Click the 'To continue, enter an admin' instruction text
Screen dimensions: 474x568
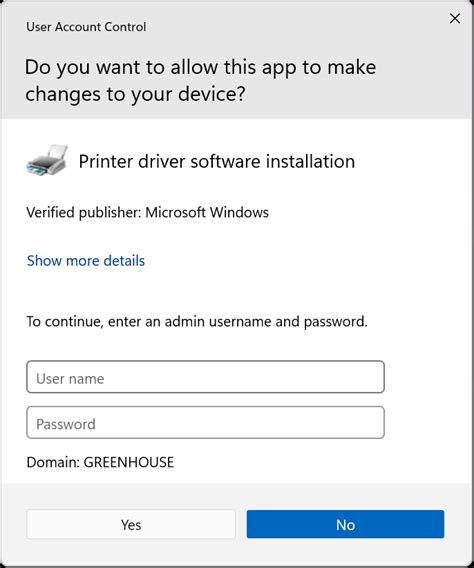(197, 321)
